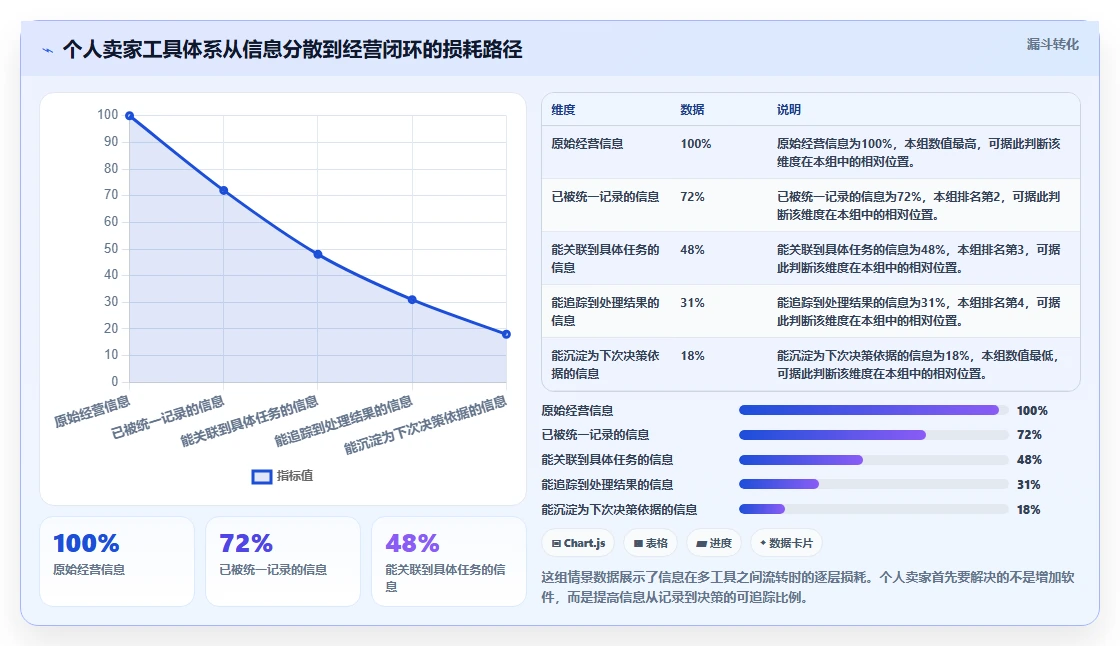
Task: Click the 18% cell in the table
Action: [692, 355]
